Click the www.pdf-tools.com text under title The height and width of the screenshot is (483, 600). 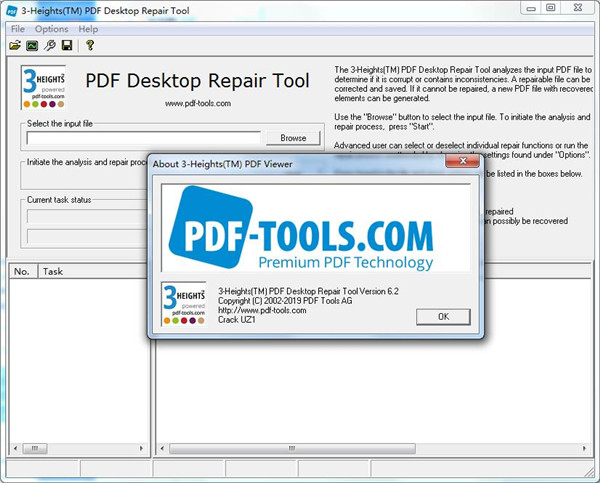click(198, 103)
